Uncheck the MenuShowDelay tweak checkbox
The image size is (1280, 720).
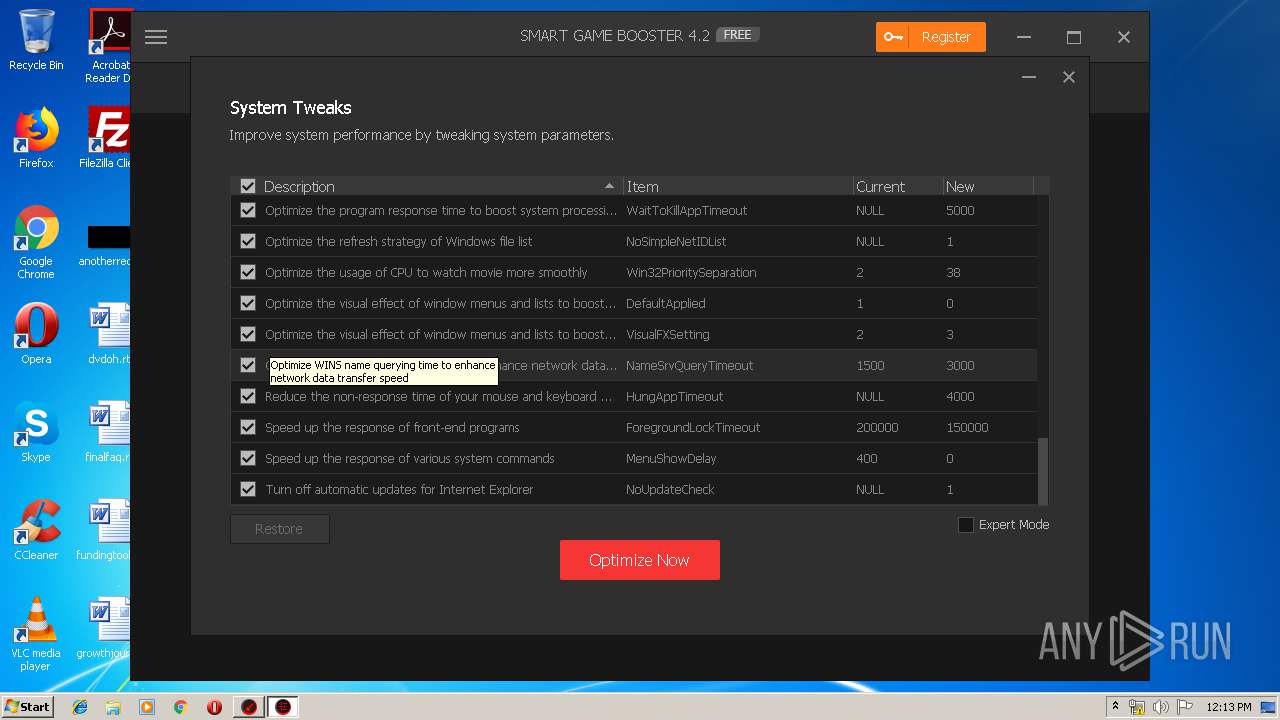(248, 458)
